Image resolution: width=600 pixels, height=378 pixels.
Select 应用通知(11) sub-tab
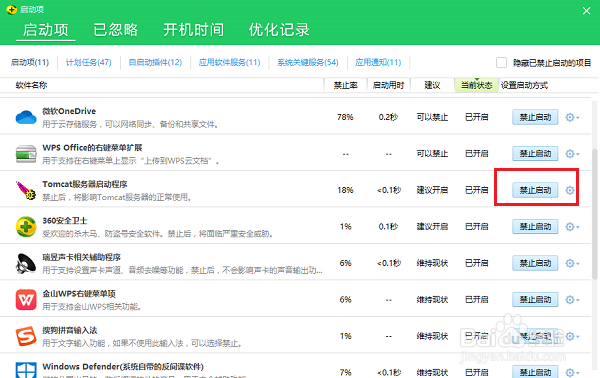pyautogui.click(x=378, y=62)
